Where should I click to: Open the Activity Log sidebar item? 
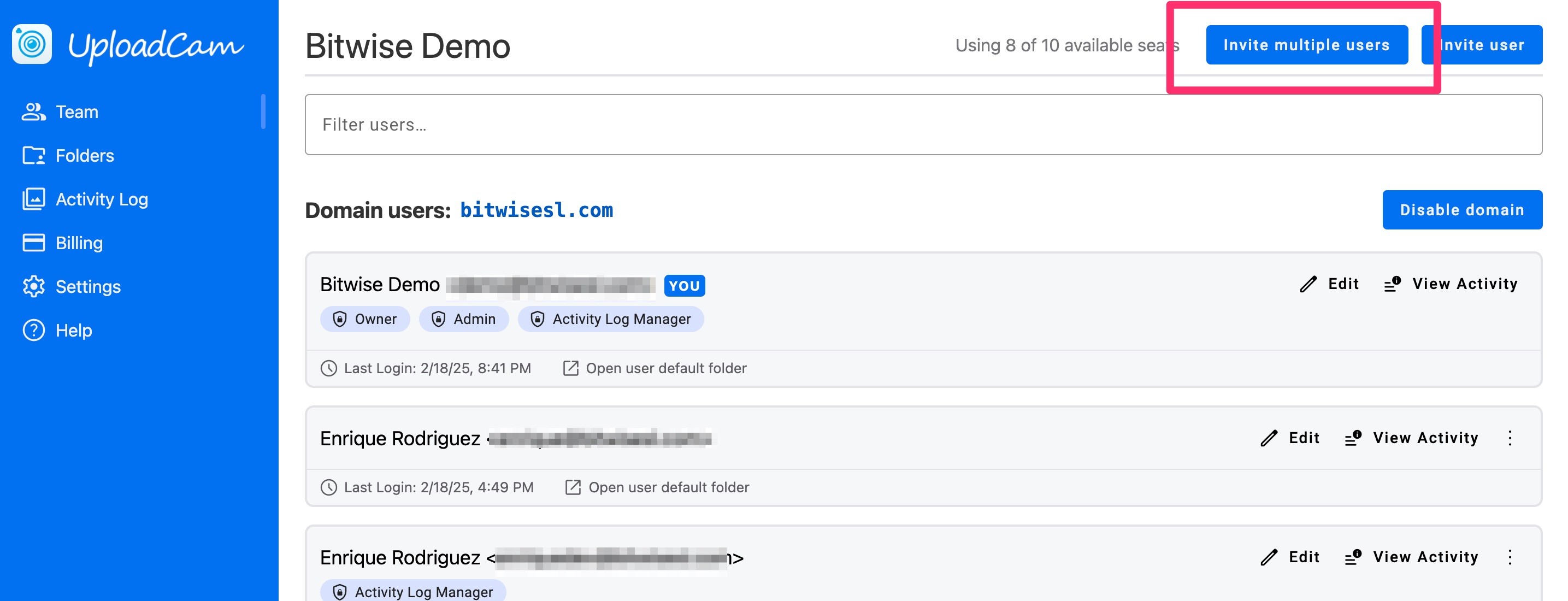tap(101, 199)
